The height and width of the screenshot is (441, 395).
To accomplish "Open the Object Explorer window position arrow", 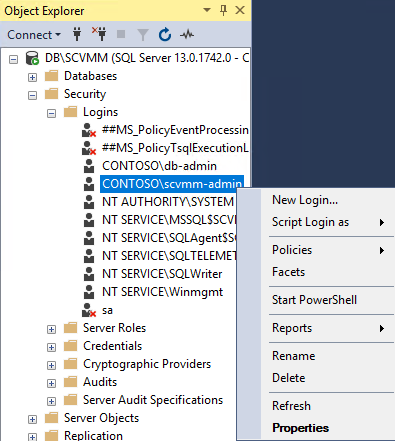I will click(x=207, y=10).
